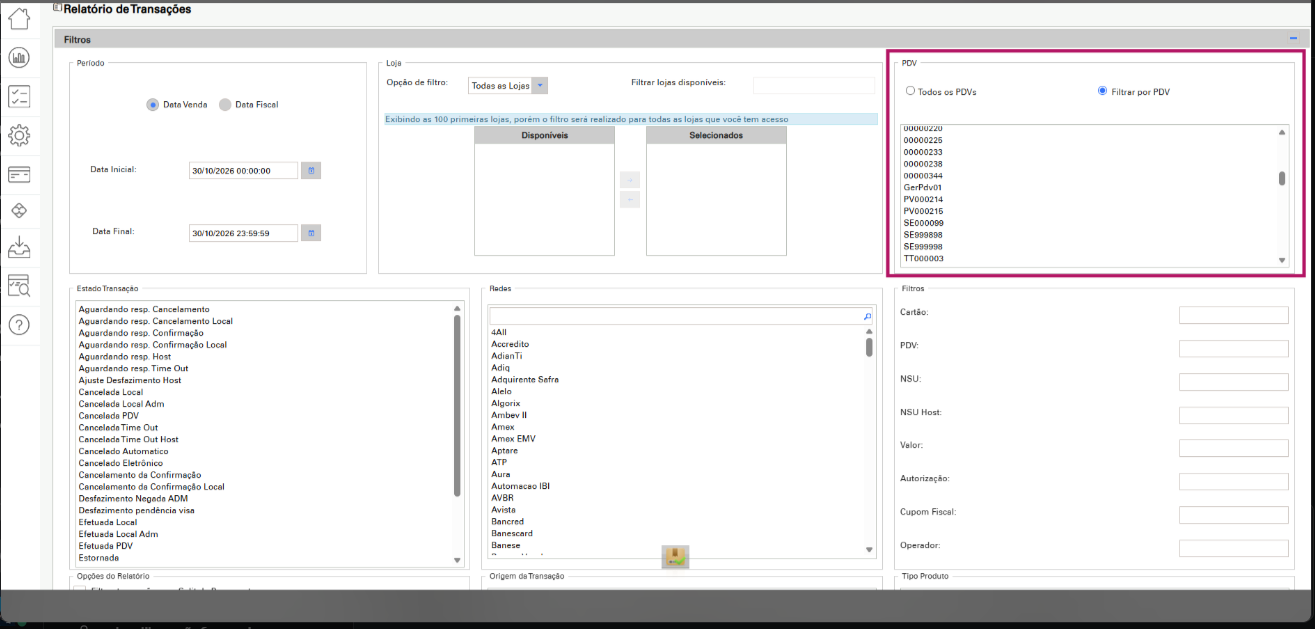Select PV000214 in the PDV list
Viewport: 1315px width, 629px height.
(x=923, y=199)
